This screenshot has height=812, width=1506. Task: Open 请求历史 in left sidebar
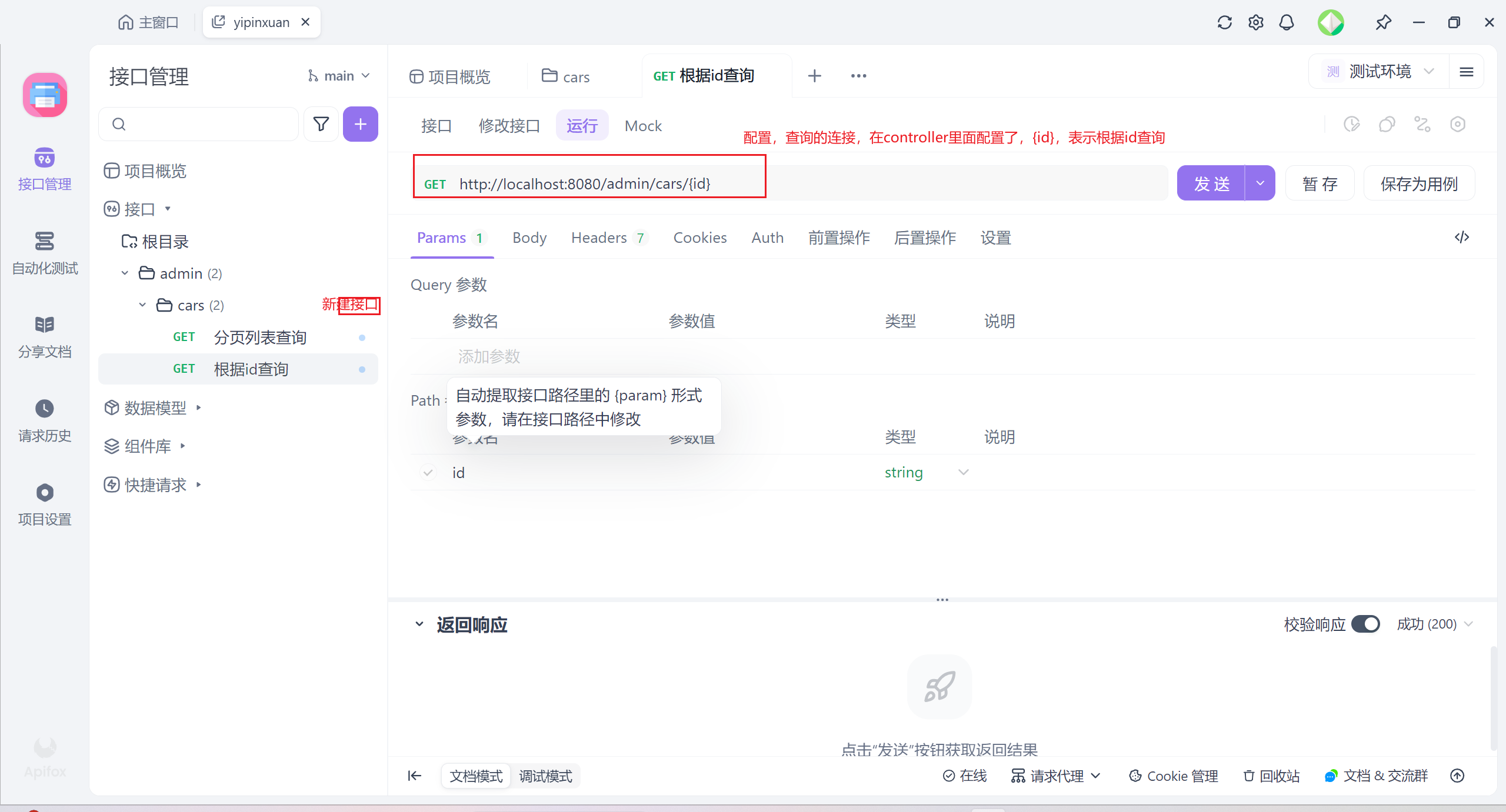(x=45, y=421)
